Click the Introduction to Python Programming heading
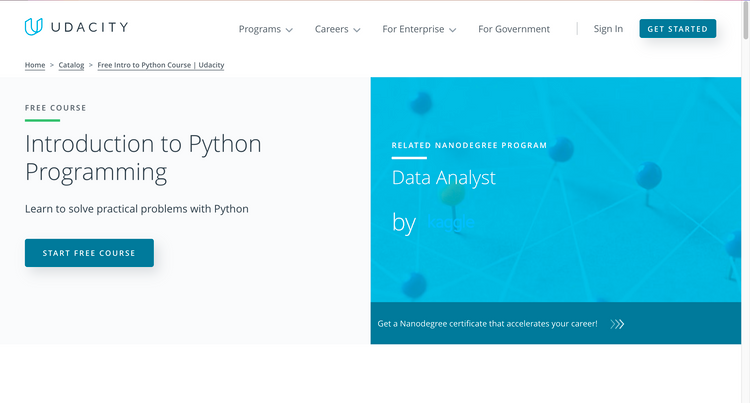Screen dimensions: 750x403 (143, 157)
